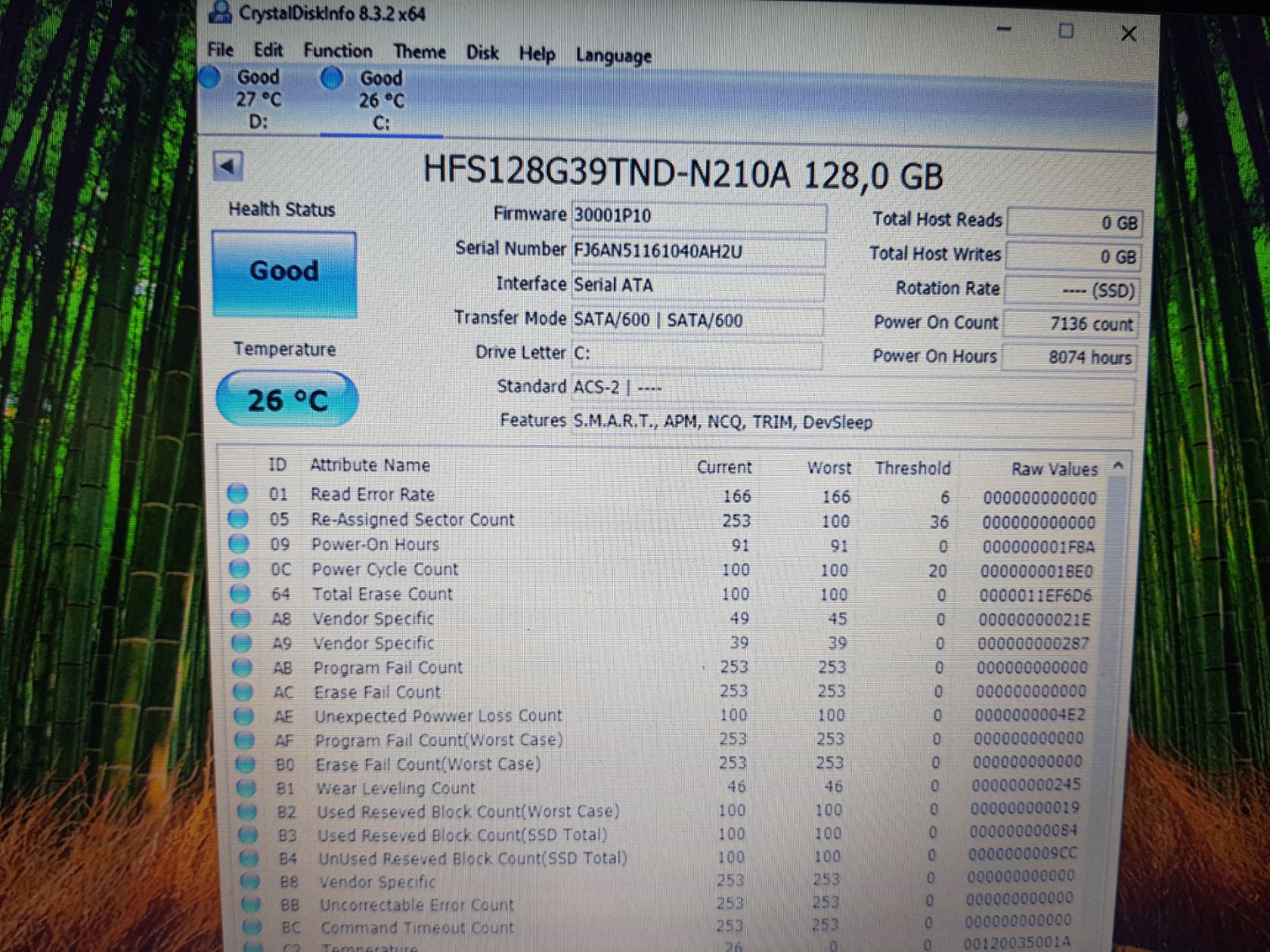Open the Disk menu
Viewport: 1270px width, 952px height.
(x=482, y=53)
